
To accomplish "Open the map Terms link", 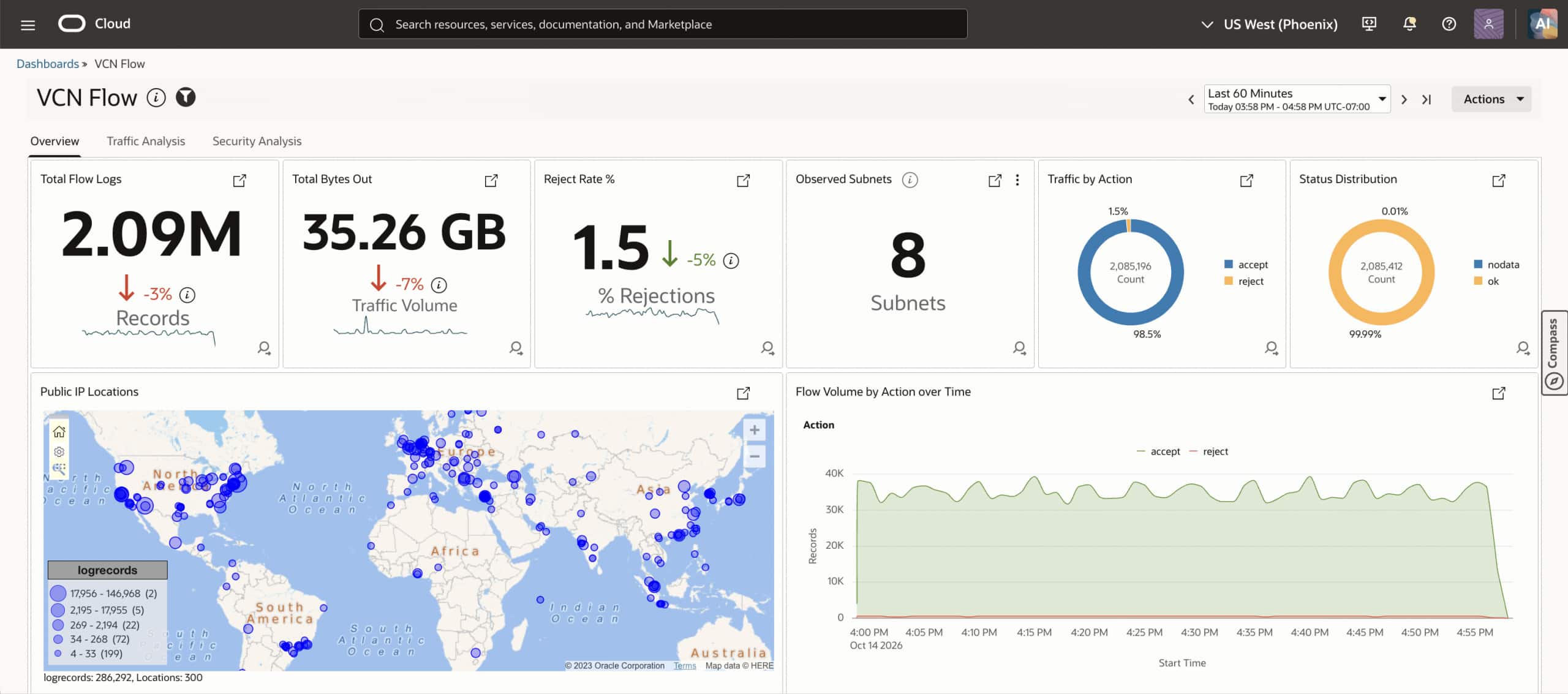I will click(685, 666).
